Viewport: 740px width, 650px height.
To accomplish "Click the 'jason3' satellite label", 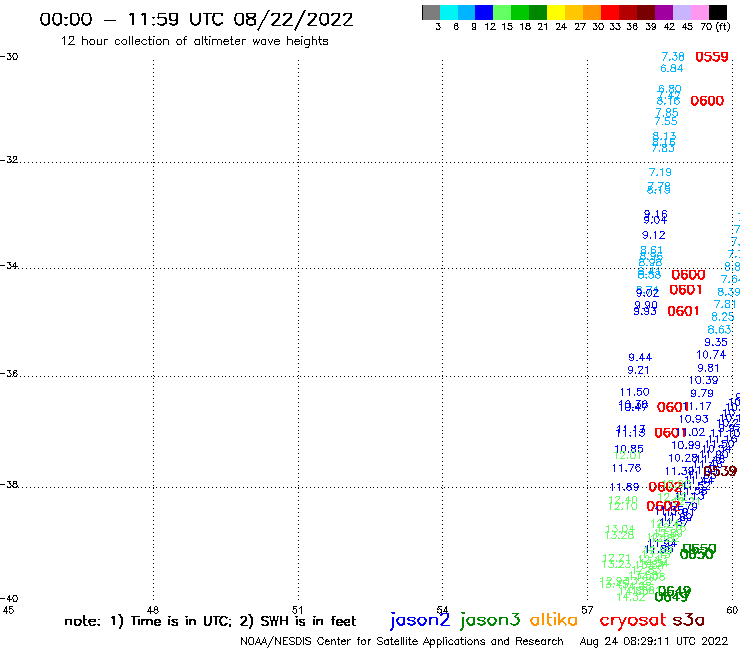I will (490, 620).
